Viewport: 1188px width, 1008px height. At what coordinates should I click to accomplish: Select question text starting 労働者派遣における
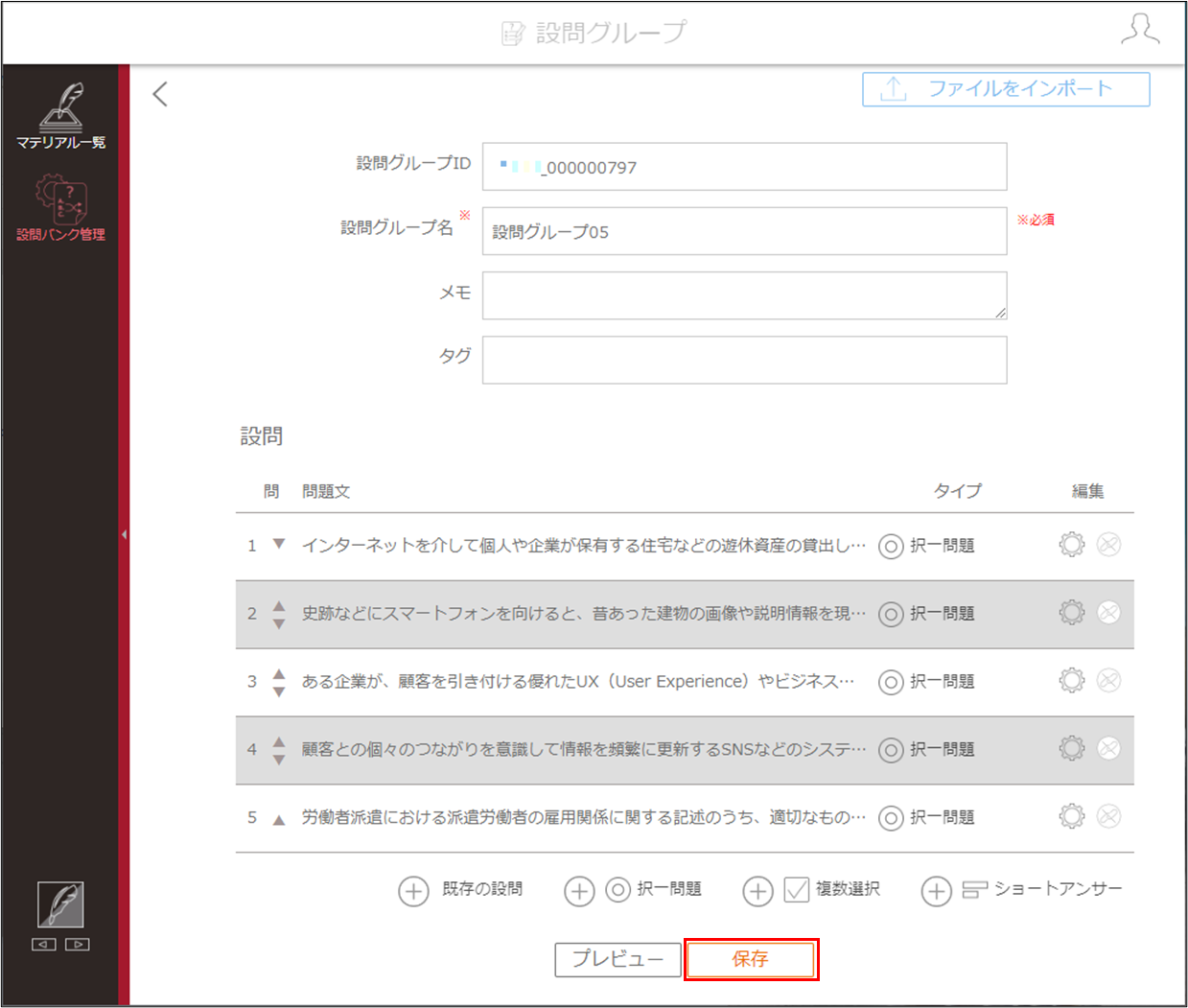pos(584,818)
